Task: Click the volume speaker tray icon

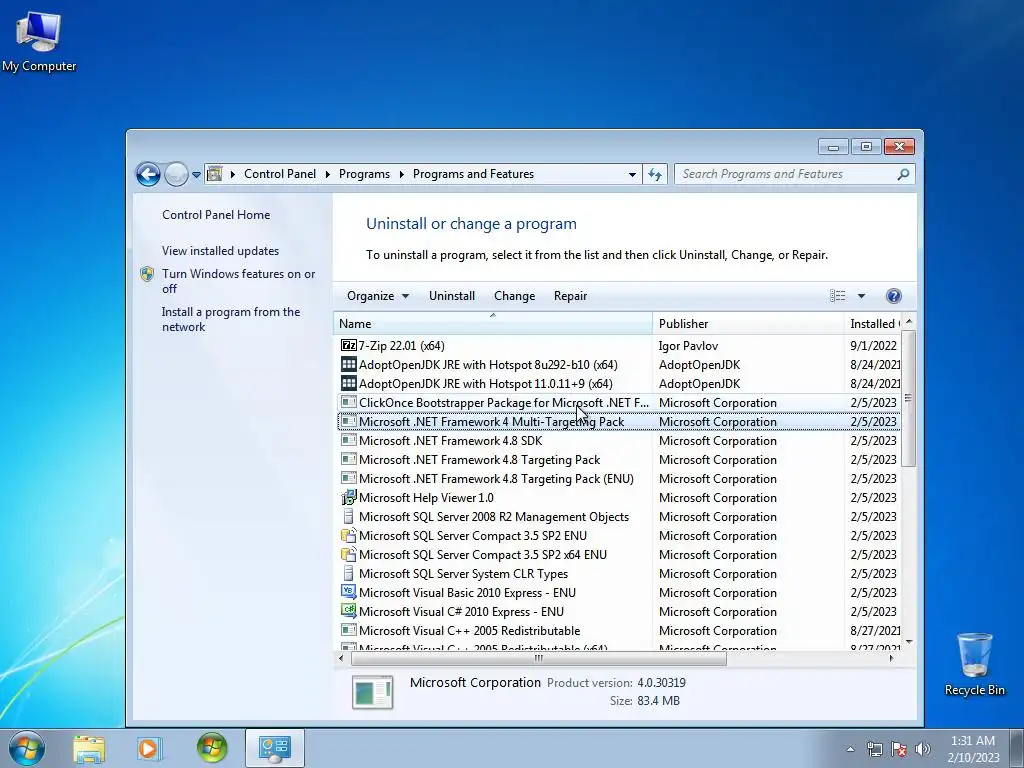Action: [x=923, y=749]
